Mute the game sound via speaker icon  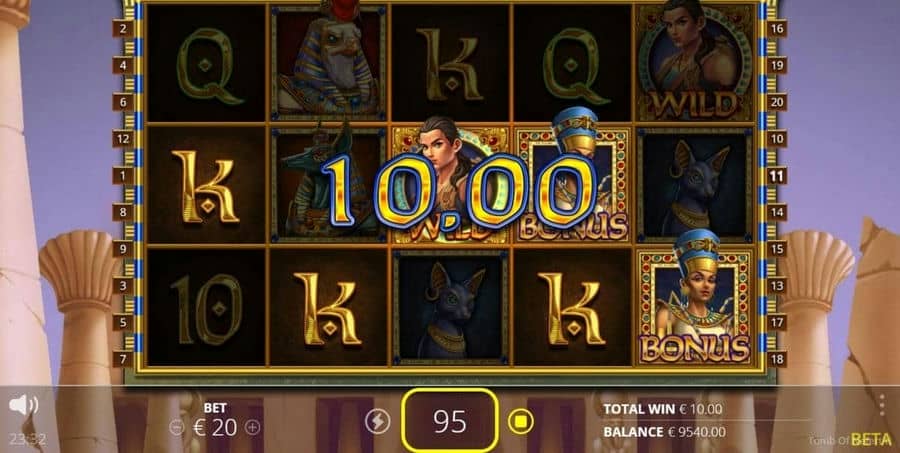click(x=23, y=405)
